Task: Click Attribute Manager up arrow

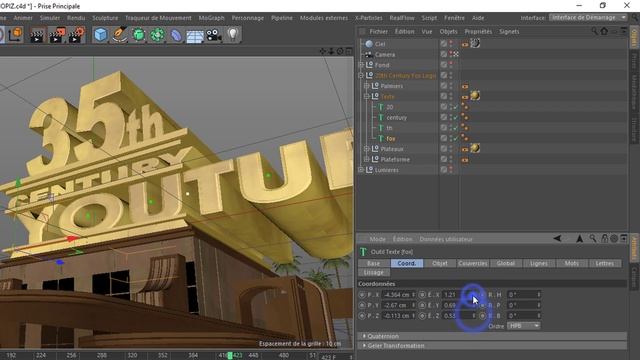Action: click(579, 239)
